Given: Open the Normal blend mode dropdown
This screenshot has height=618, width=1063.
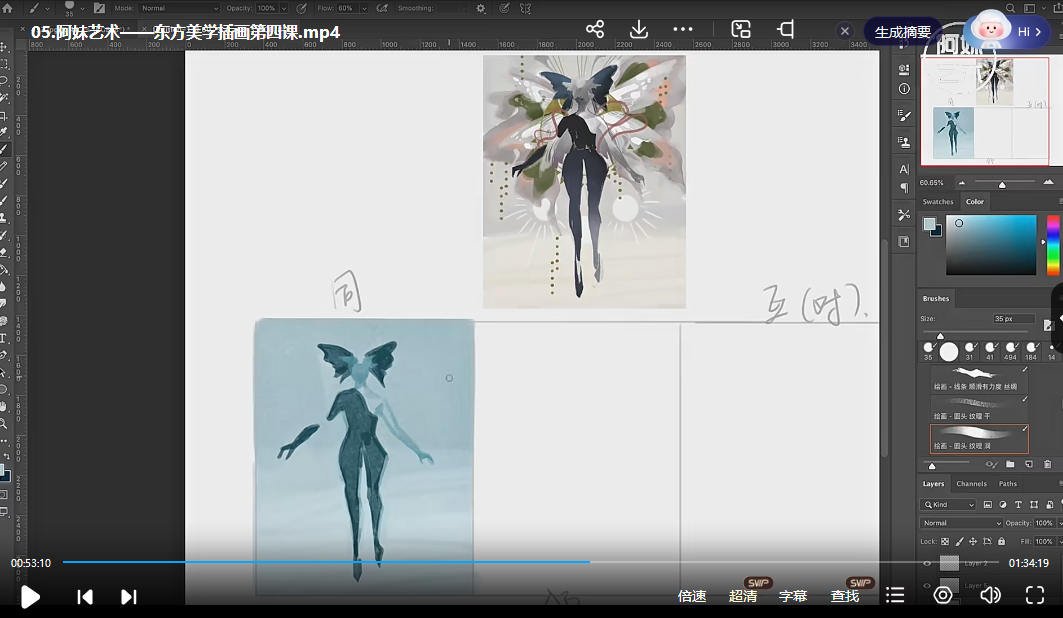Looking at the screenshot, I should [x=961, y=523].
